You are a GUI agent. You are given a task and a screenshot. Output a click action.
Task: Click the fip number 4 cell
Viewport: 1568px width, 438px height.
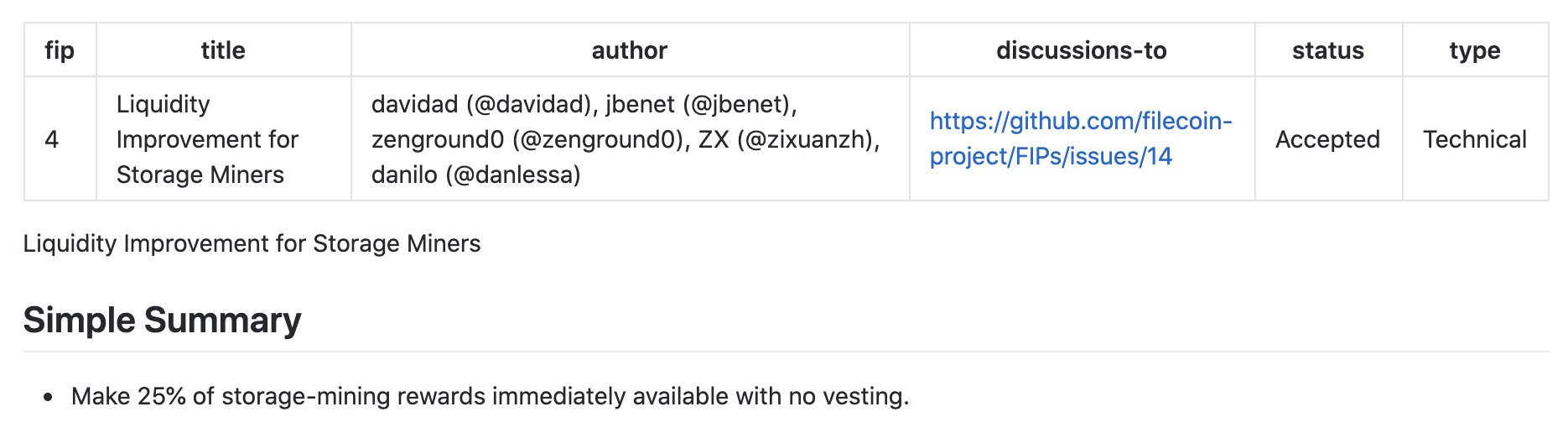click(52, 139)
